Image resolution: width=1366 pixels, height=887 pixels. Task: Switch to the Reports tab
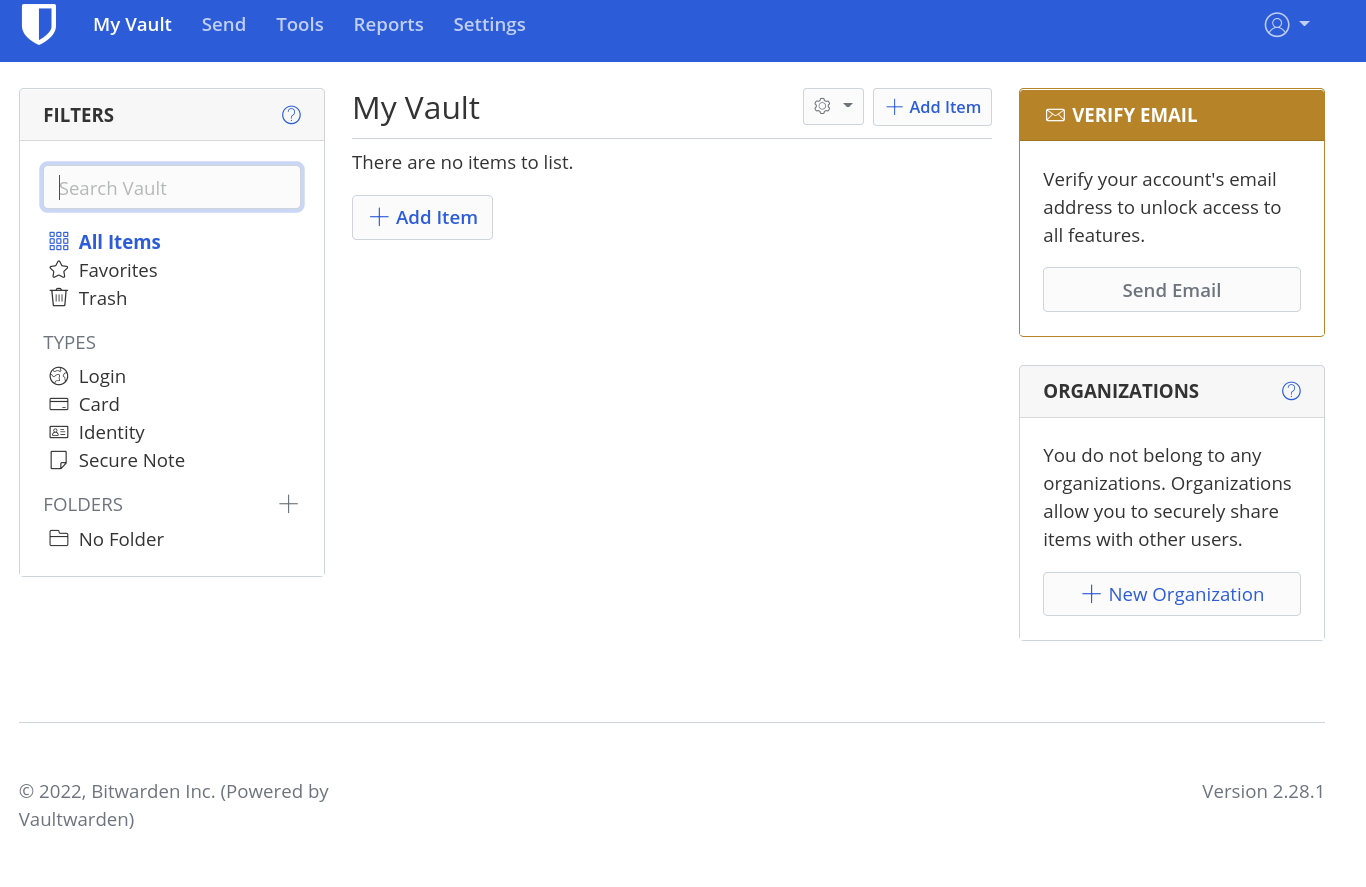pyautogui.click(x=389, y=24)
